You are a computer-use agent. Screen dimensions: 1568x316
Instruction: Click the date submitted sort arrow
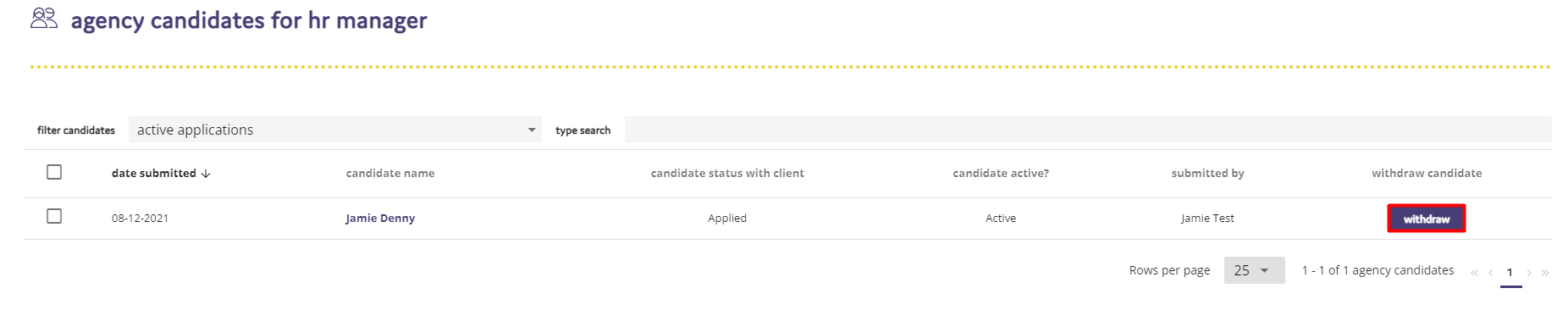pos(206,174)
